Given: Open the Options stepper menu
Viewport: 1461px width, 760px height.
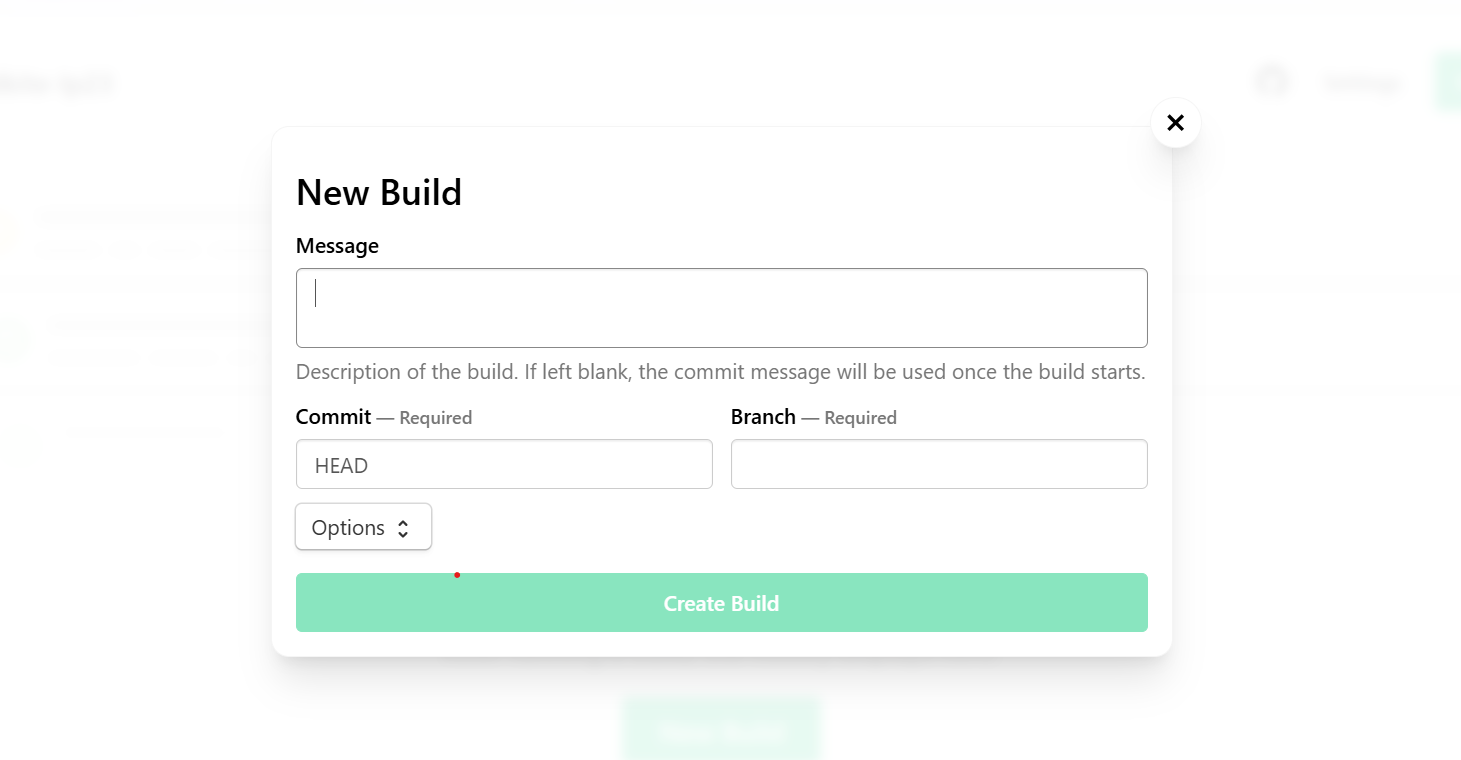Looking at the screenshot, I should point(363,526).
